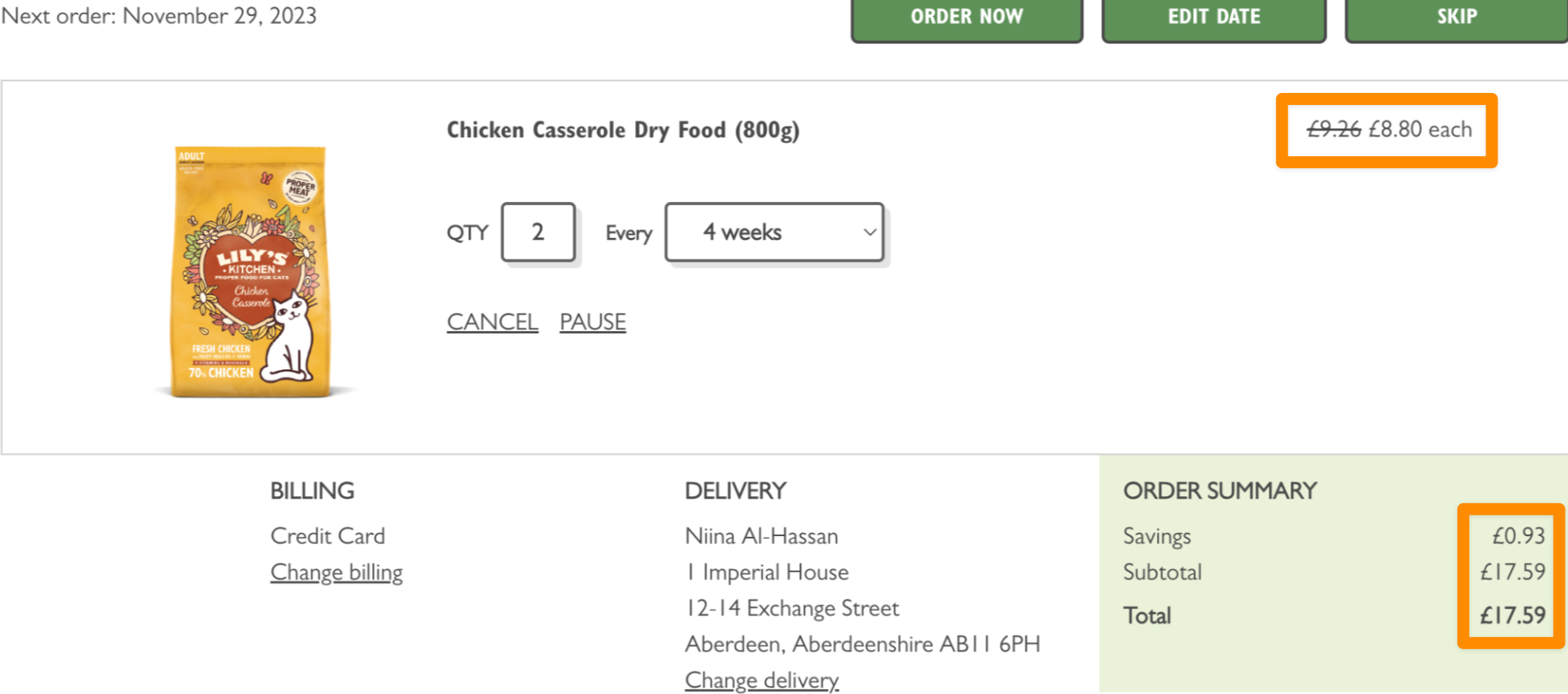Click the Credit Card billing text
1568x694 pixels.
pyautogui.click(x=328, y=535)
